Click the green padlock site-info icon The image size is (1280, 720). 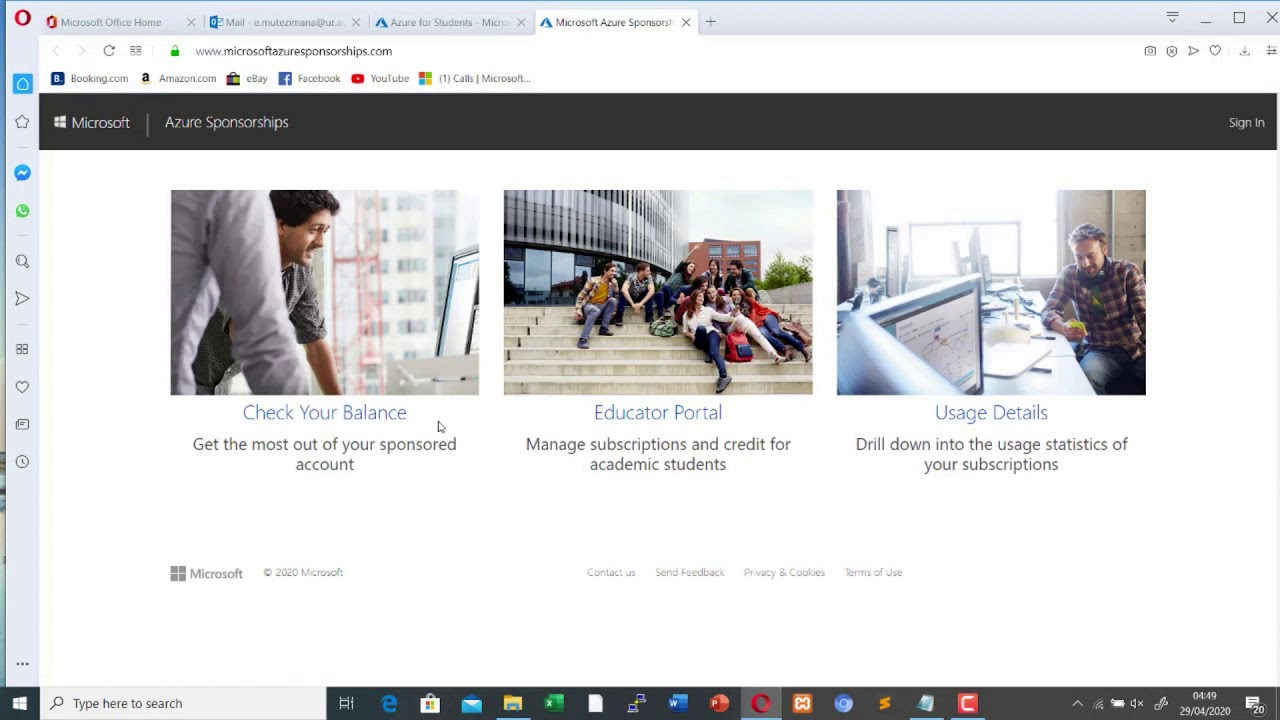[175, 51]
